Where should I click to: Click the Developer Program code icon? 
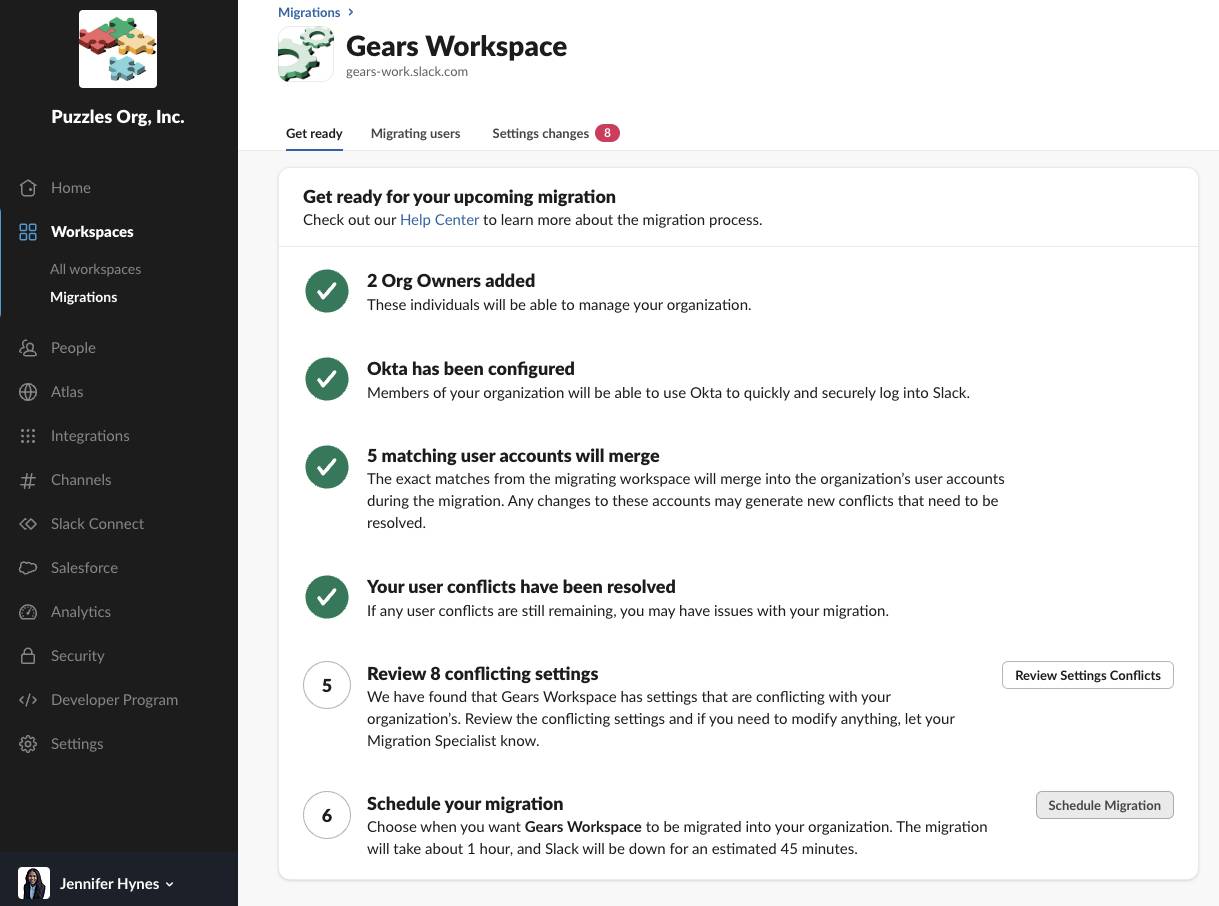[x=28, y=700]
